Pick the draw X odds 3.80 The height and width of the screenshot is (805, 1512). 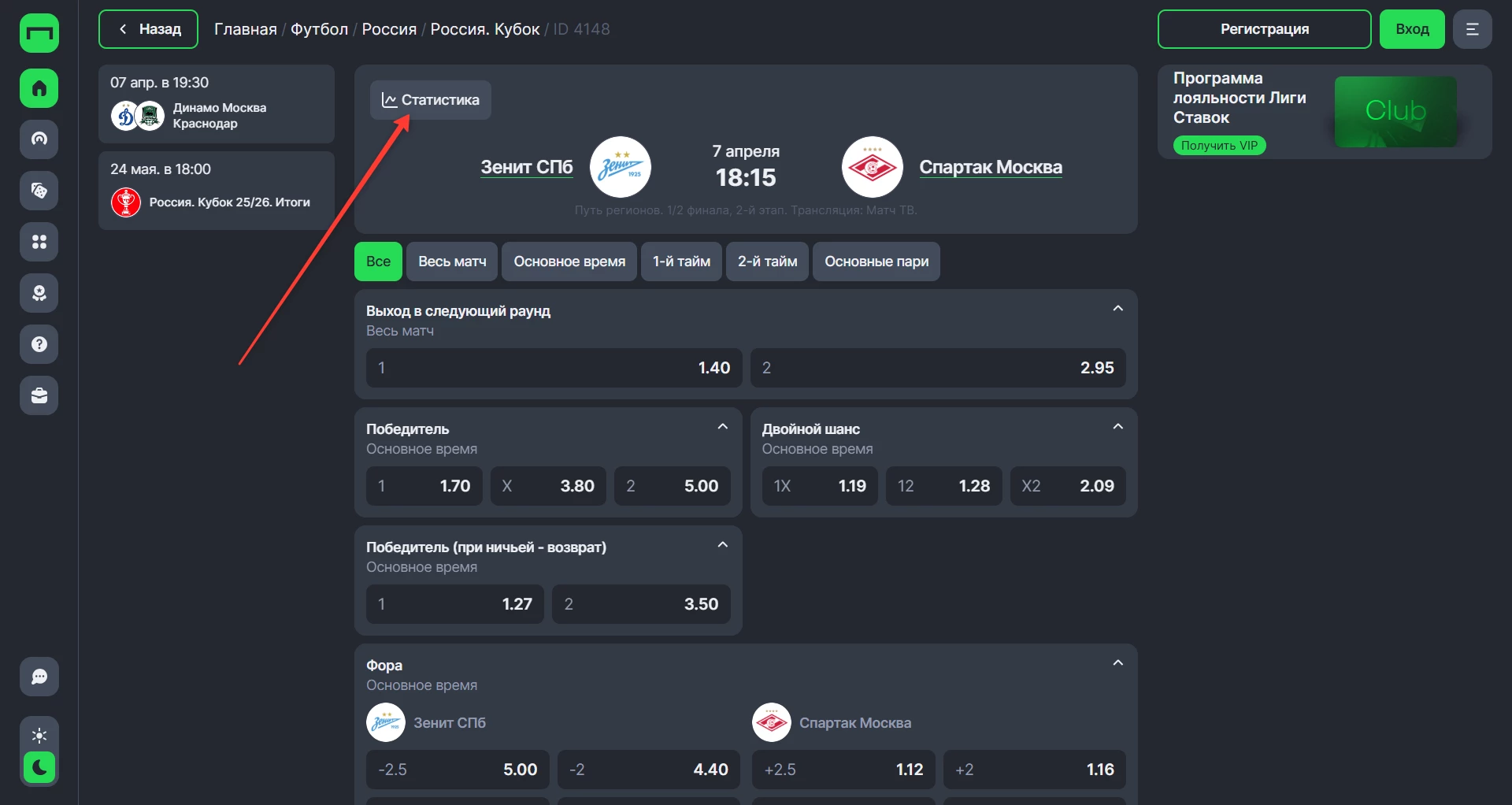pos(548,486)
